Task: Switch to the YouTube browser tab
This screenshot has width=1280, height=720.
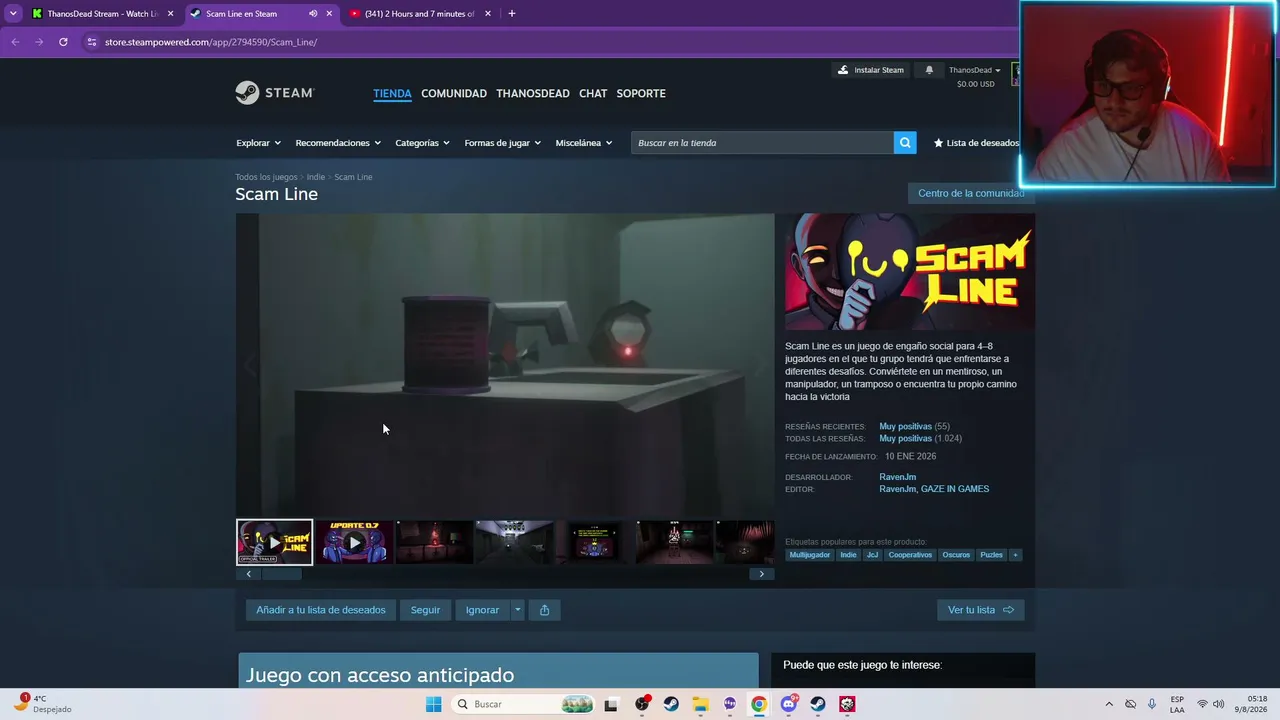Action: (x=421, y=14)
